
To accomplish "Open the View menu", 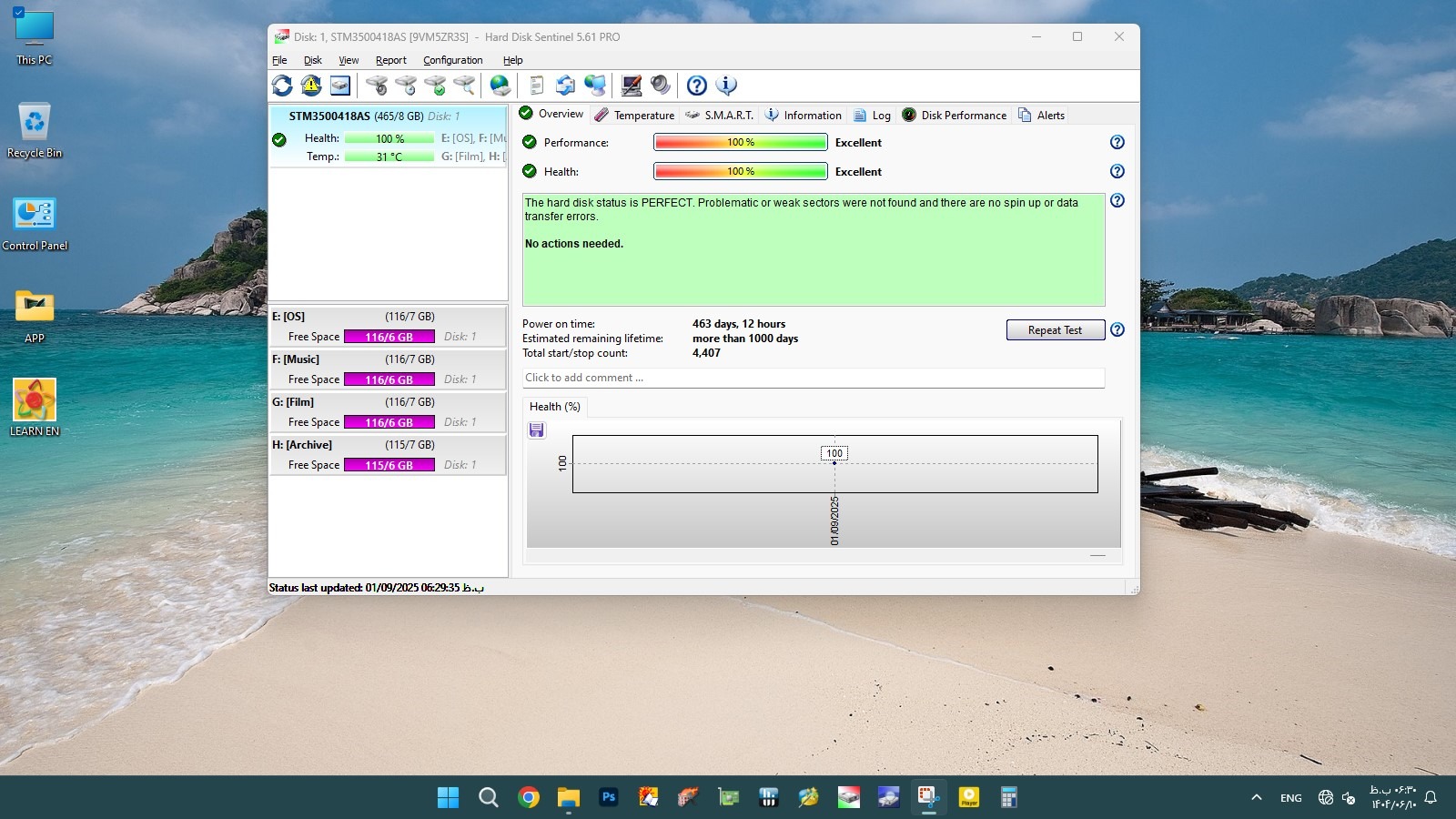I will (x=349, y=60).
